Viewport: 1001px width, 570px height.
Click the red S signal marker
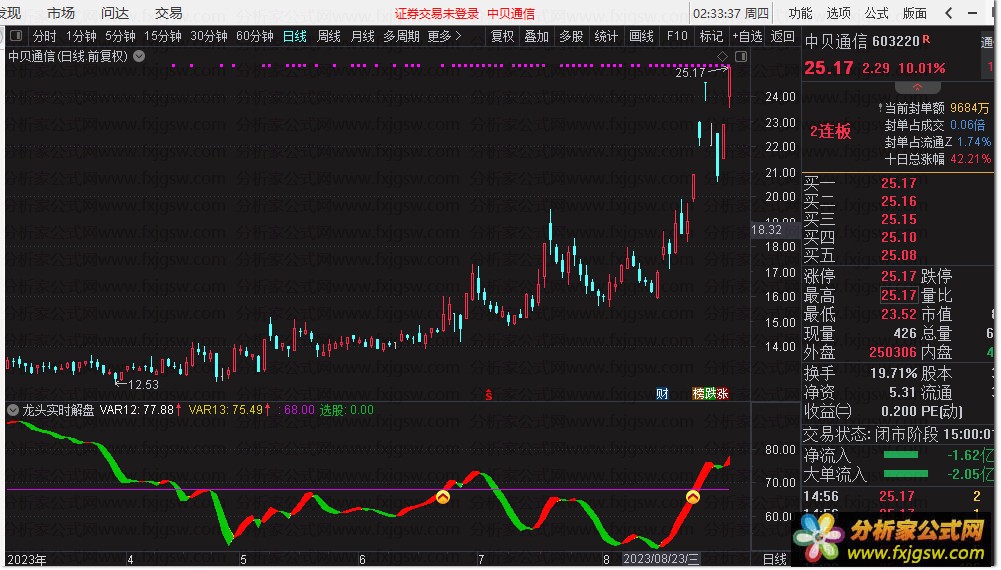tap(488, 394)
